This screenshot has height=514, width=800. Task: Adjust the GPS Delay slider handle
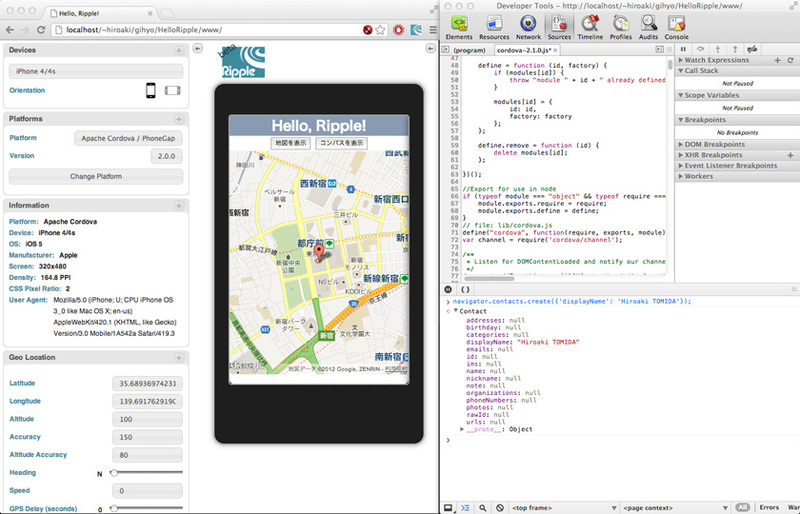114,508
